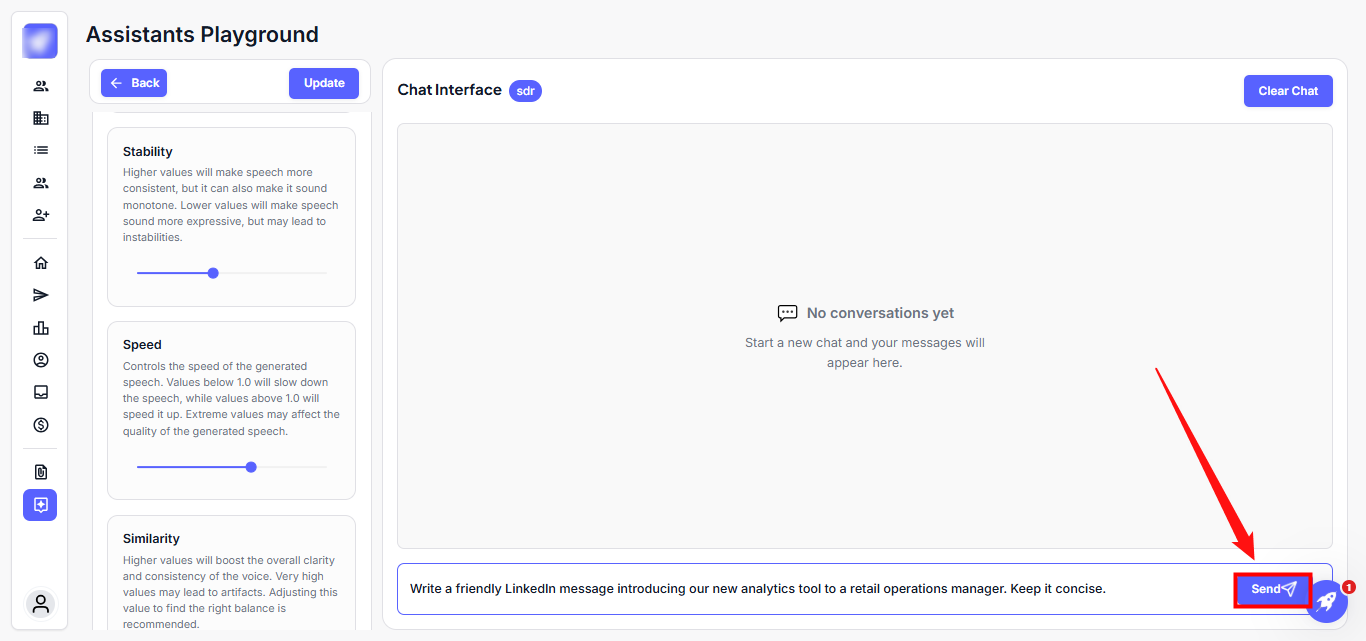Open the paper plane icon in sidebar
The width and height of the screenshot is (1366, 641).
pyautogui.click(x=40, y=295)
